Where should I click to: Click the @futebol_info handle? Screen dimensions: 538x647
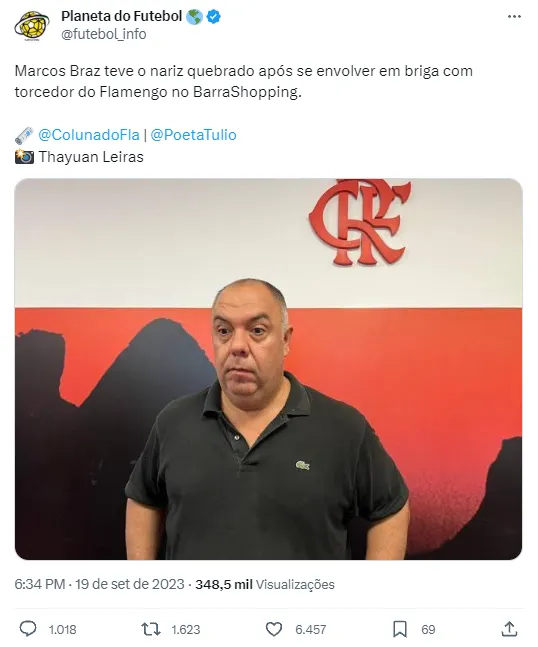tap(104, 34)
